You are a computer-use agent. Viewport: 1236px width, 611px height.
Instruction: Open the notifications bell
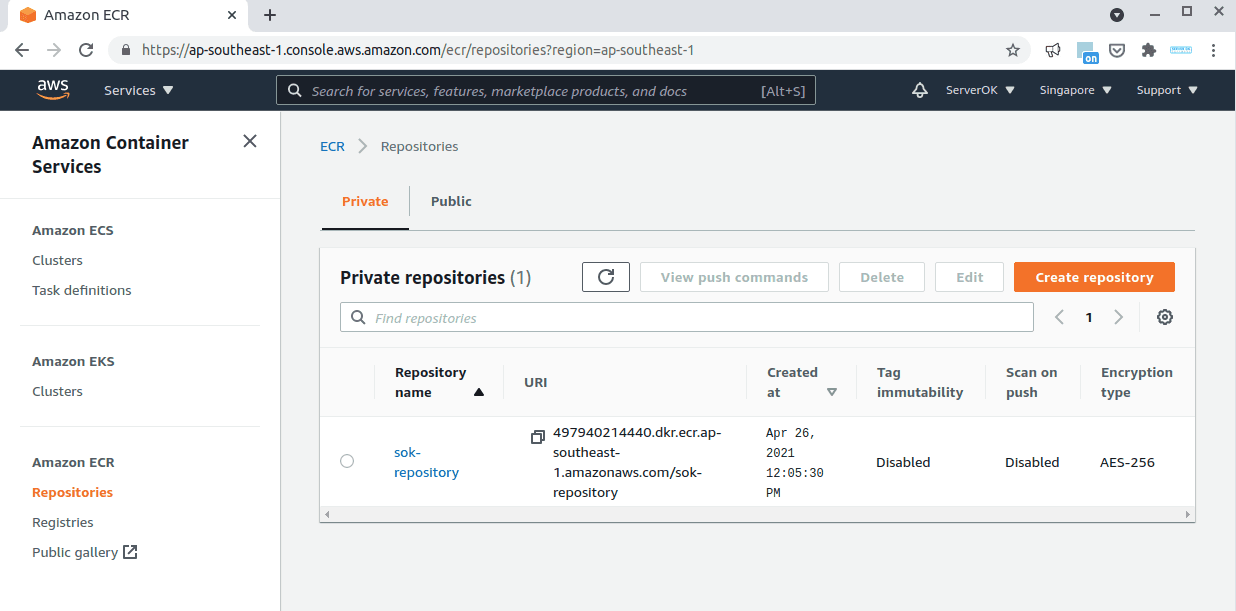click(x=919, y=90)
